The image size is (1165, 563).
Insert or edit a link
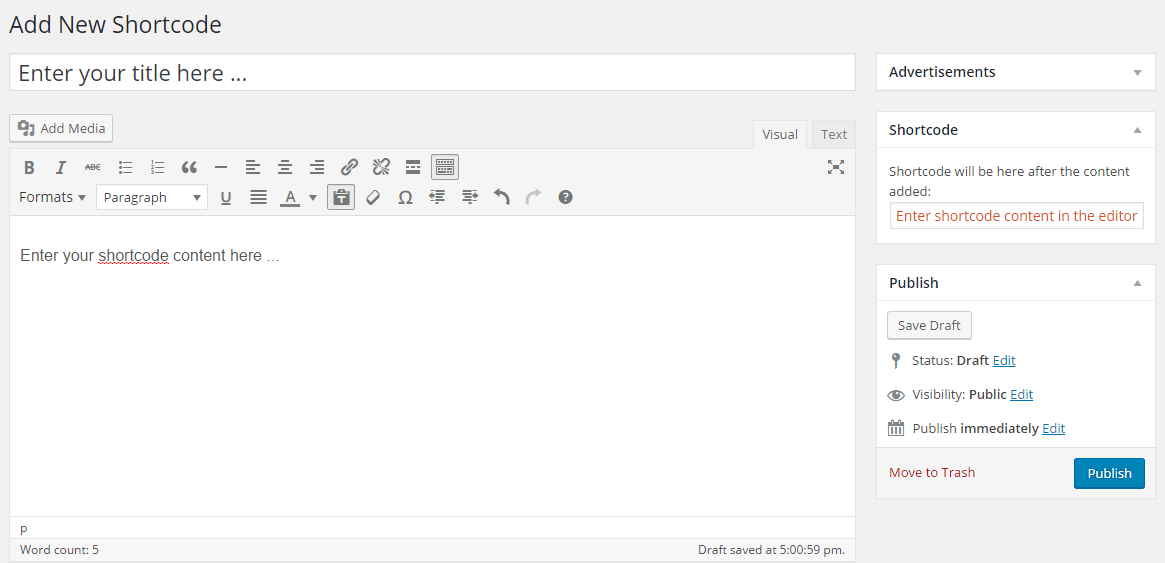(x=349, y=167)
